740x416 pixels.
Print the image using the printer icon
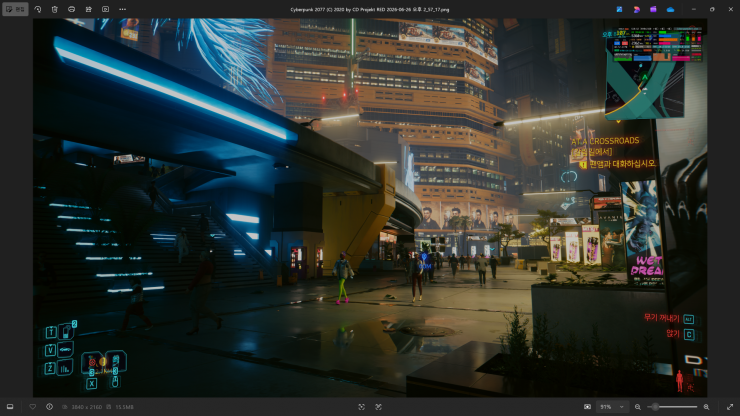(x=71, y=9)
